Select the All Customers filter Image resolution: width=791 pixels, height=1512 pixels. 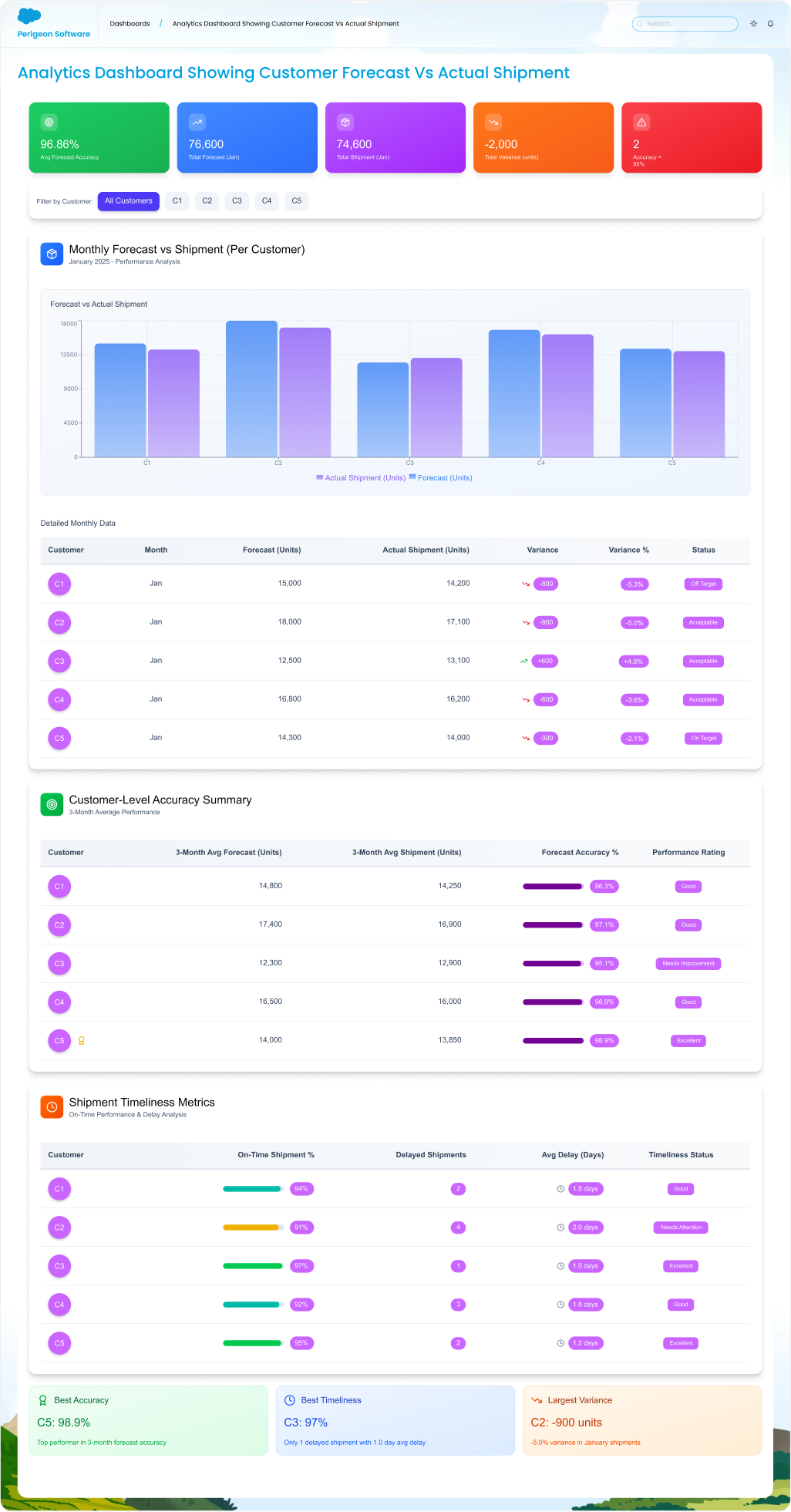click(x=129, y=201)
